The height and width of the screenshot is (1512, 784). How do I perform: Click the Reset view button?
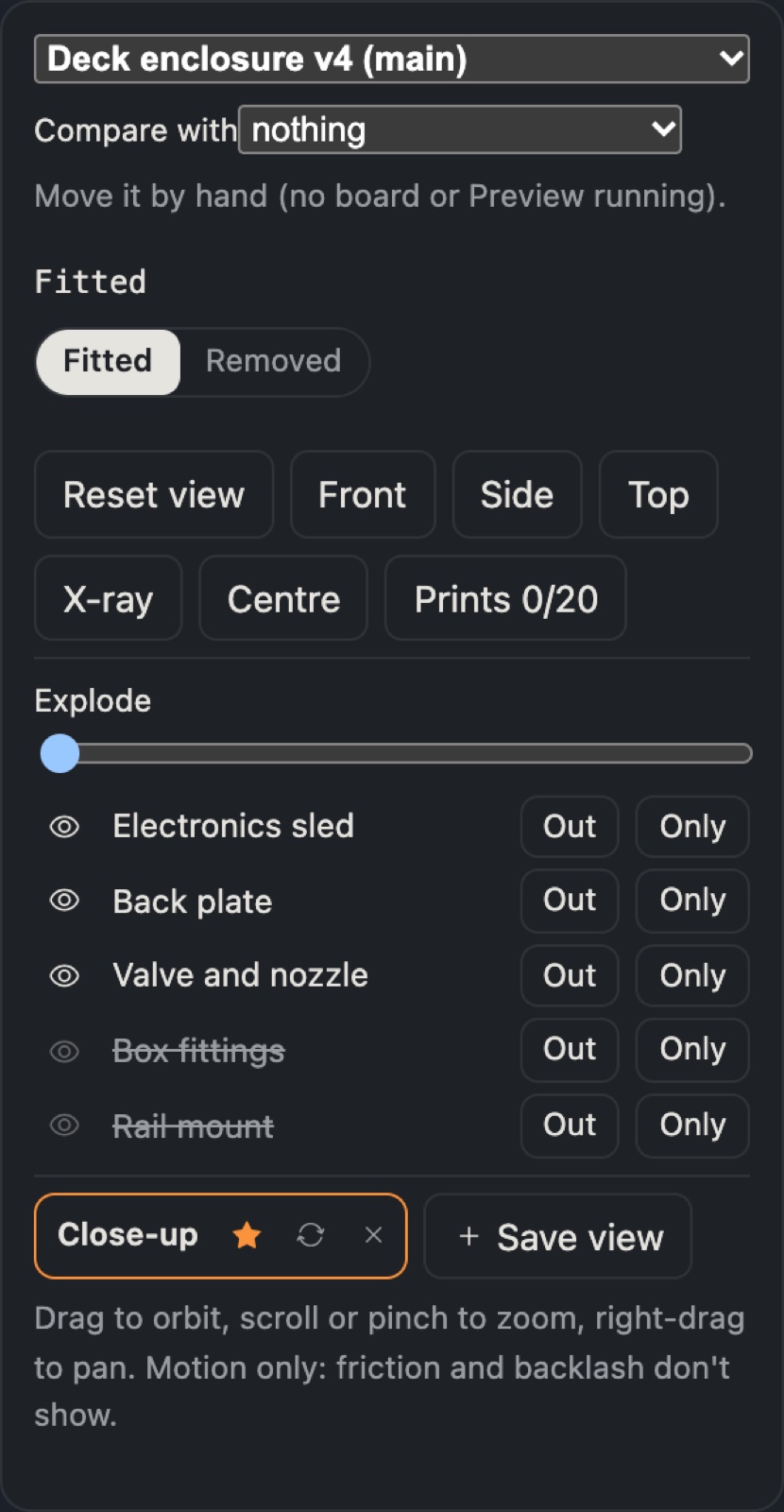click(x=154, y=494)
